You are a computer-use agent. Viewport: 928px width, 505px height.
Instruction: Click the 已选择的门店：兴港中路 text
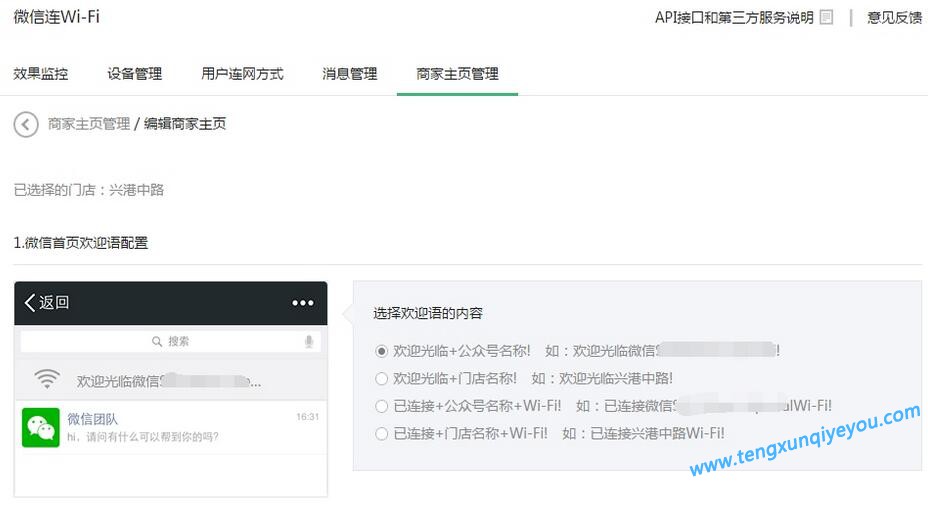click(89, 190)
